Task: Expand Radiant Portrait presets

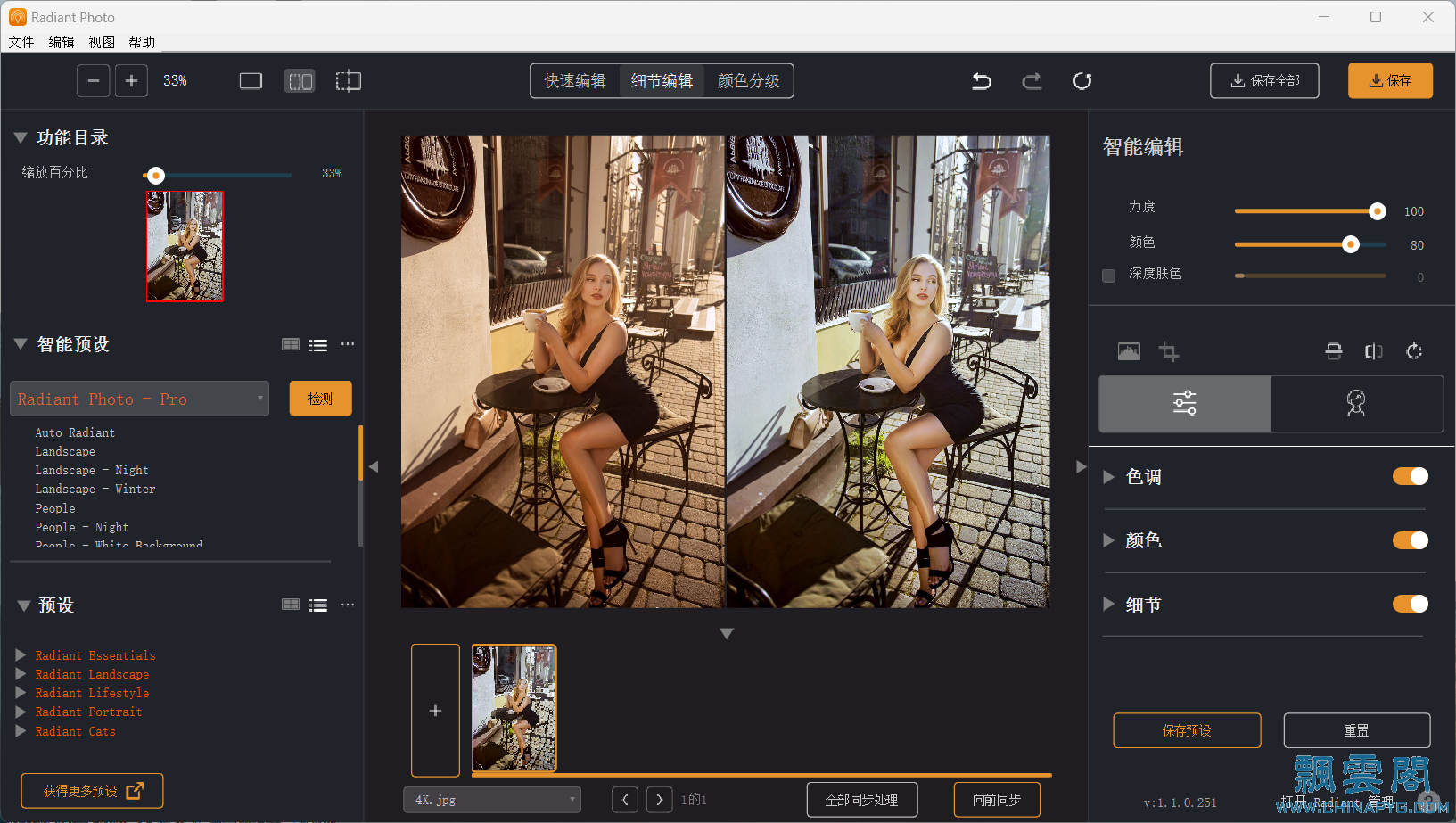Action: [21, 712]
